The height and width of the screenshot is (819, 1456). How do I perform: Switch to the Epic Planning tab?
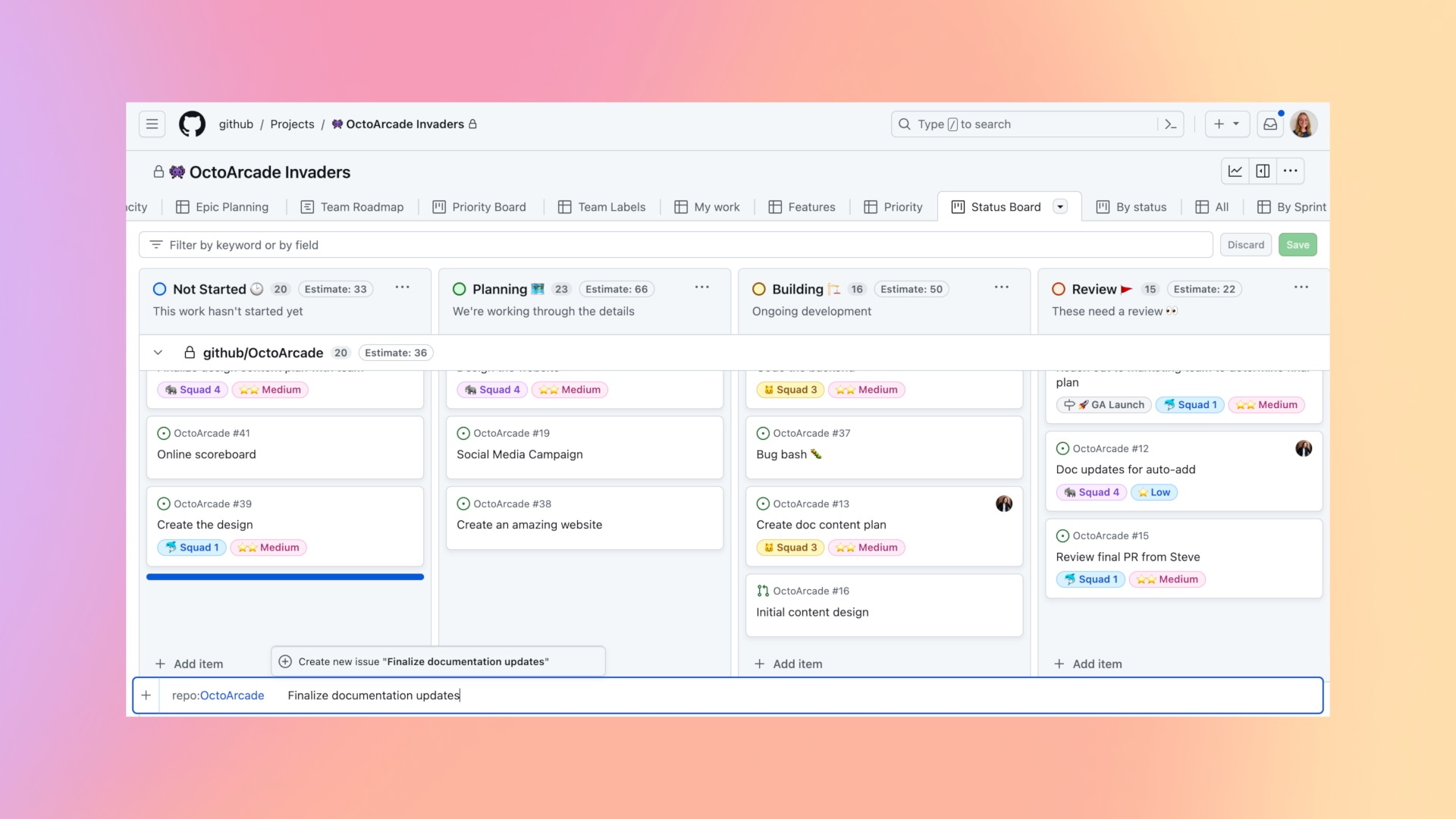click(x=222, y=206)
